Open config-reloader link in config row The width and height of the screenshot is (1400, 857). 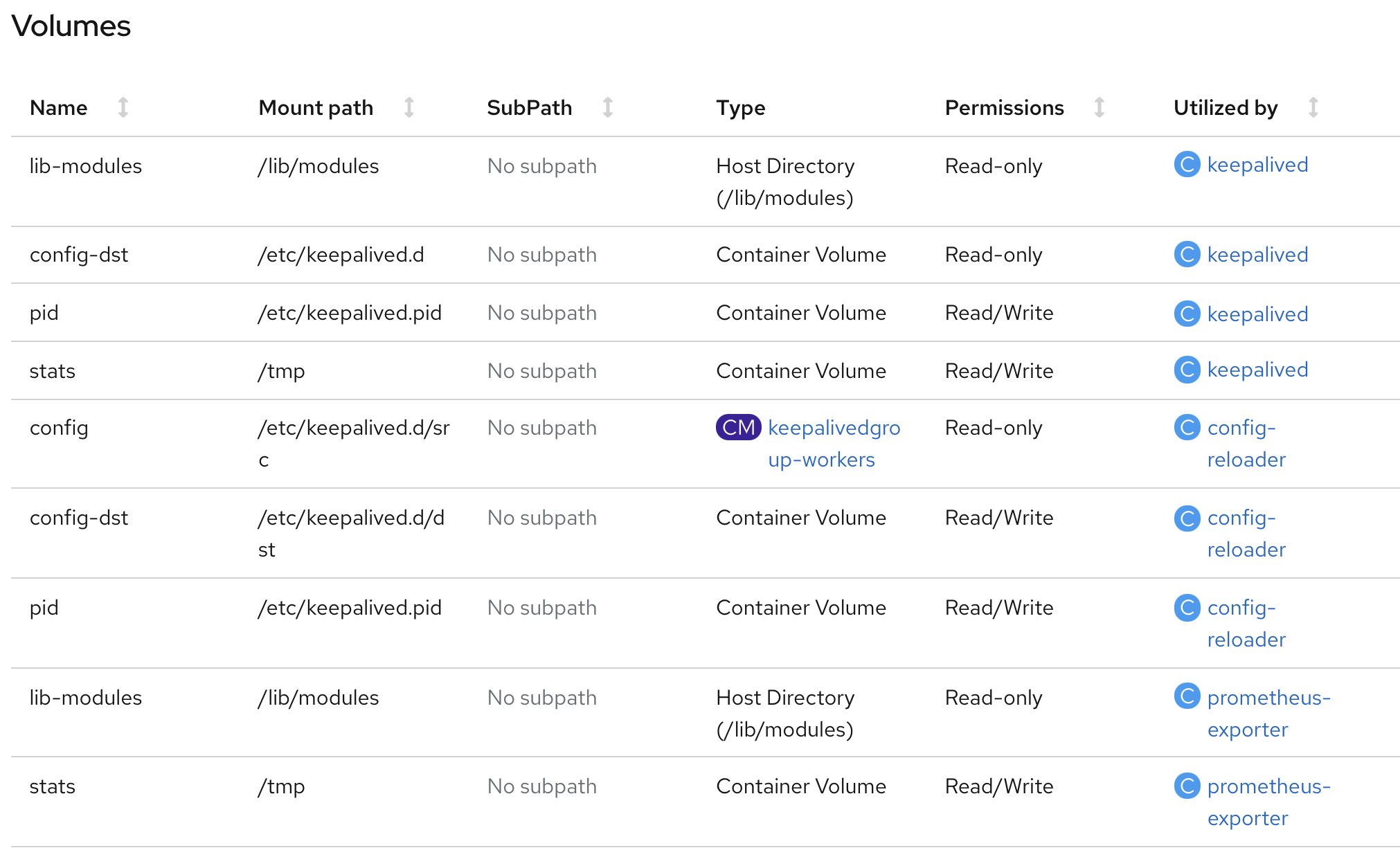1241,429
